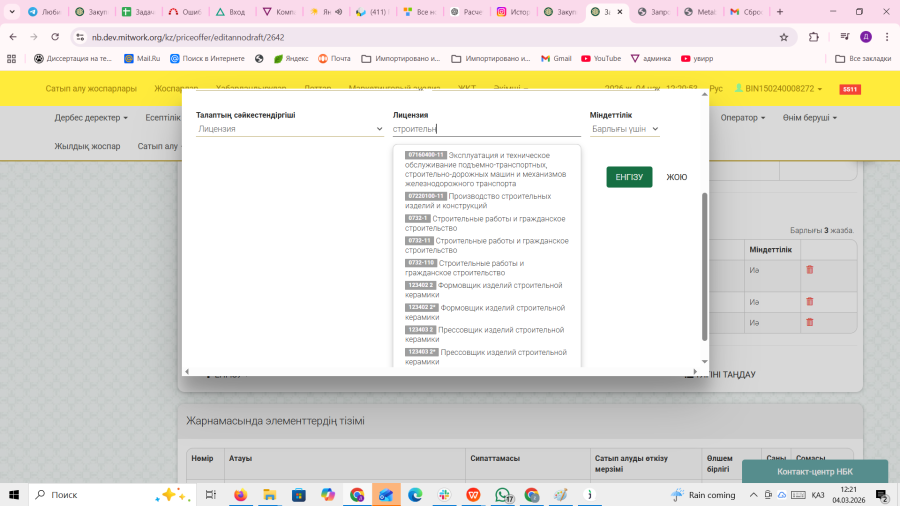The width and height of the screenshot is (900, 506).
Task: Reload the page using the browser refresh icon
Action: [57, 37]
